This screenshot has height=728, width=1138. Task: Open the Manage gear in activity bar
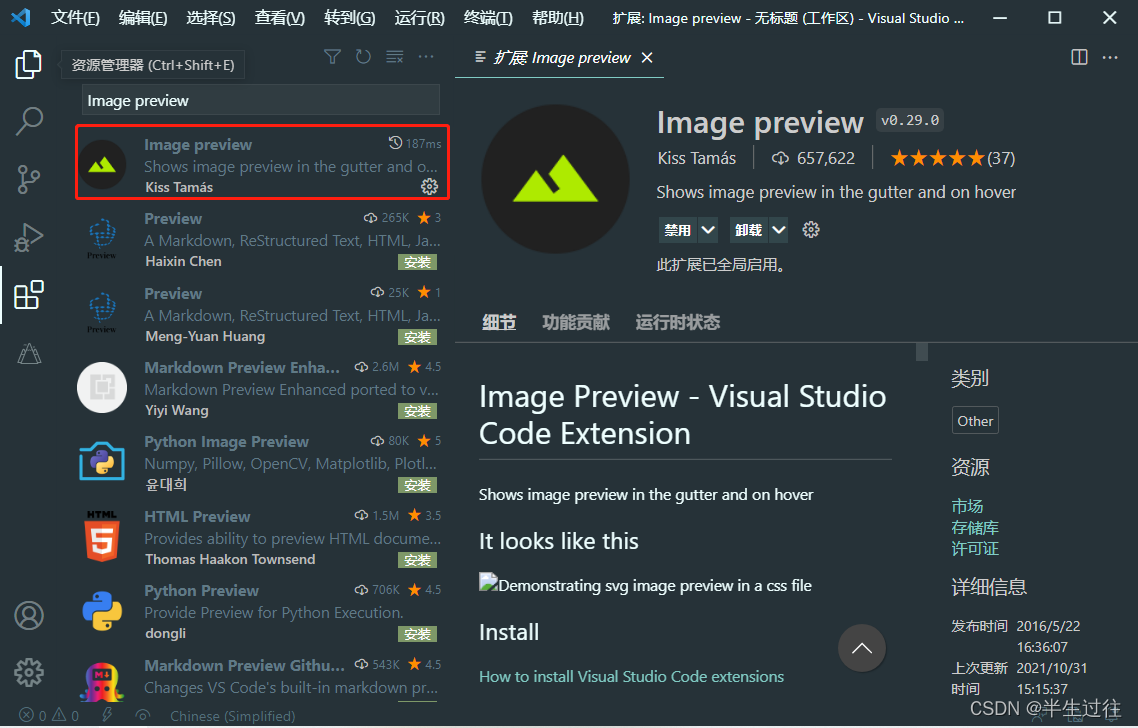coord(29,673)
